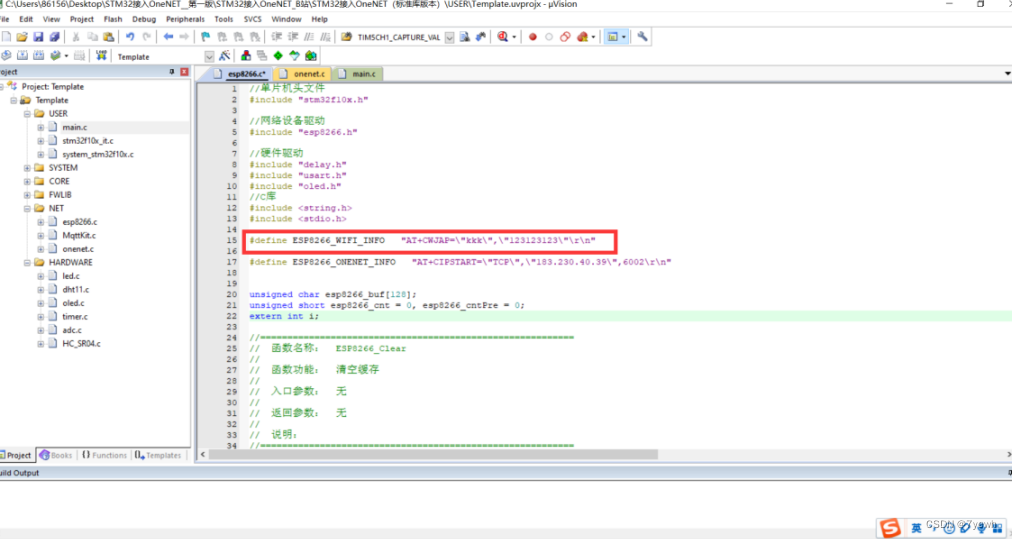Screen dimensions: 1012x539
Task: Open the Tools menu
Action: (x=223, y=19)
